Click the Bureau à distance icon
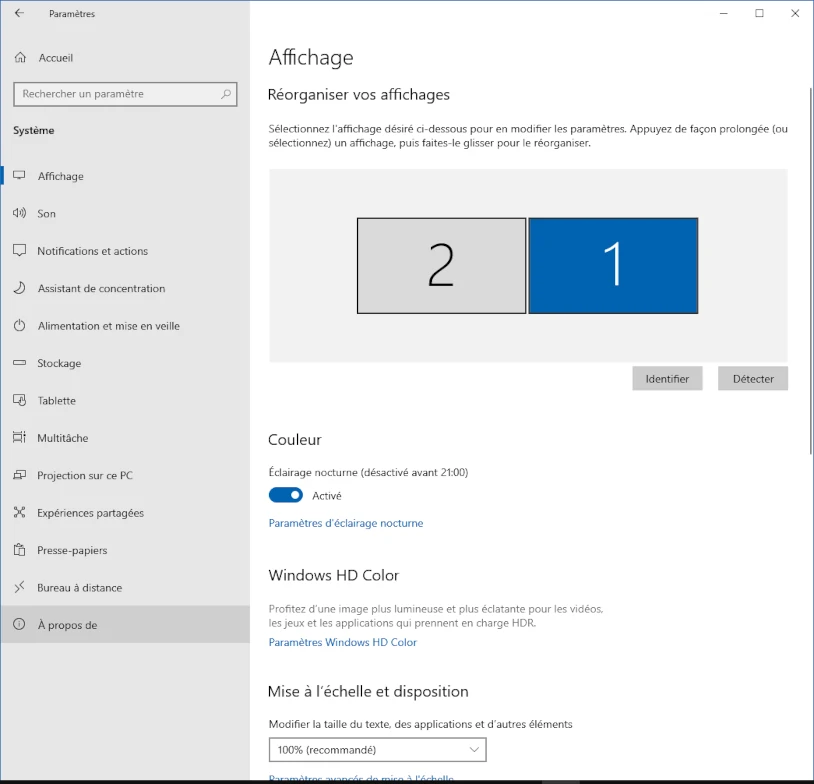814x784 pixels. 21,587
